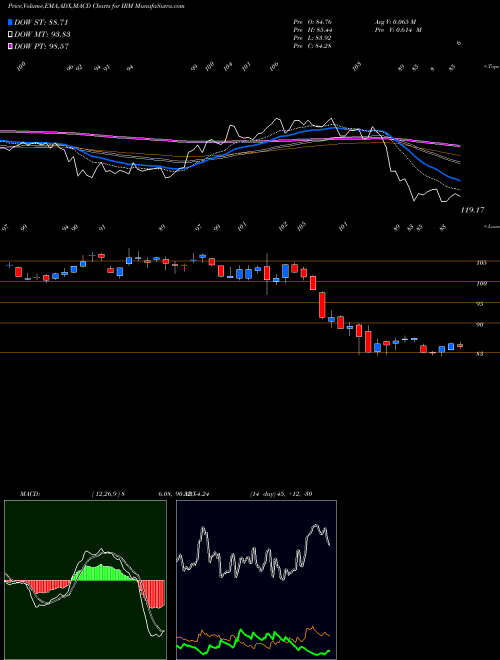The image size is (500, 660).
Task: Click the last red candlestick on the right
Action: pyautogui.click(x=460, y=346)
